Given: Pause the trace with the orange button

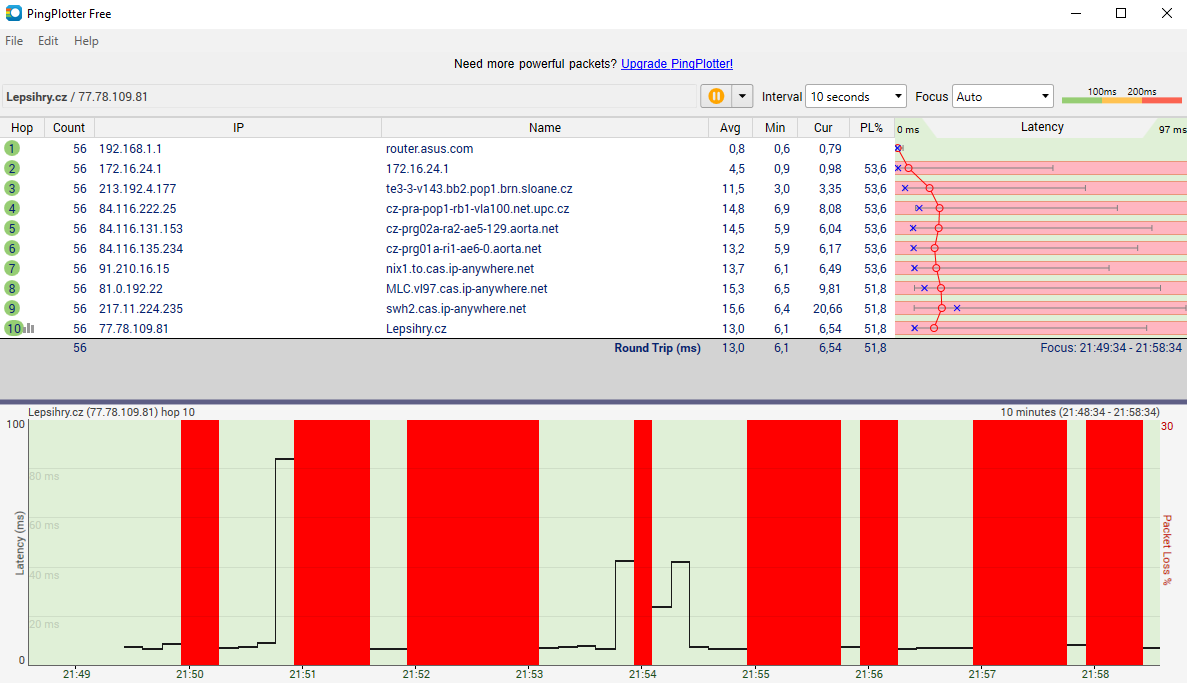Looking at the screenshot, I should (x=716, y=96).
